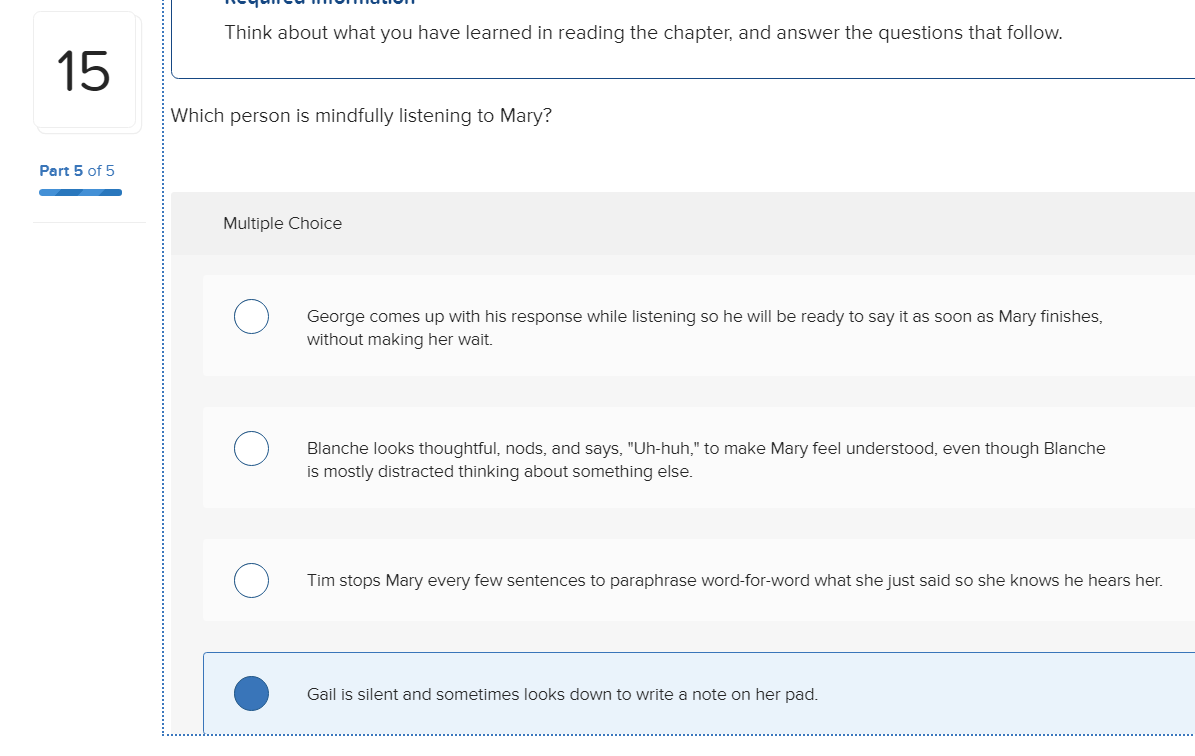Click the Part 5 of 5 label
This screenshot has height=756, width=1195.
click(77, 170)
